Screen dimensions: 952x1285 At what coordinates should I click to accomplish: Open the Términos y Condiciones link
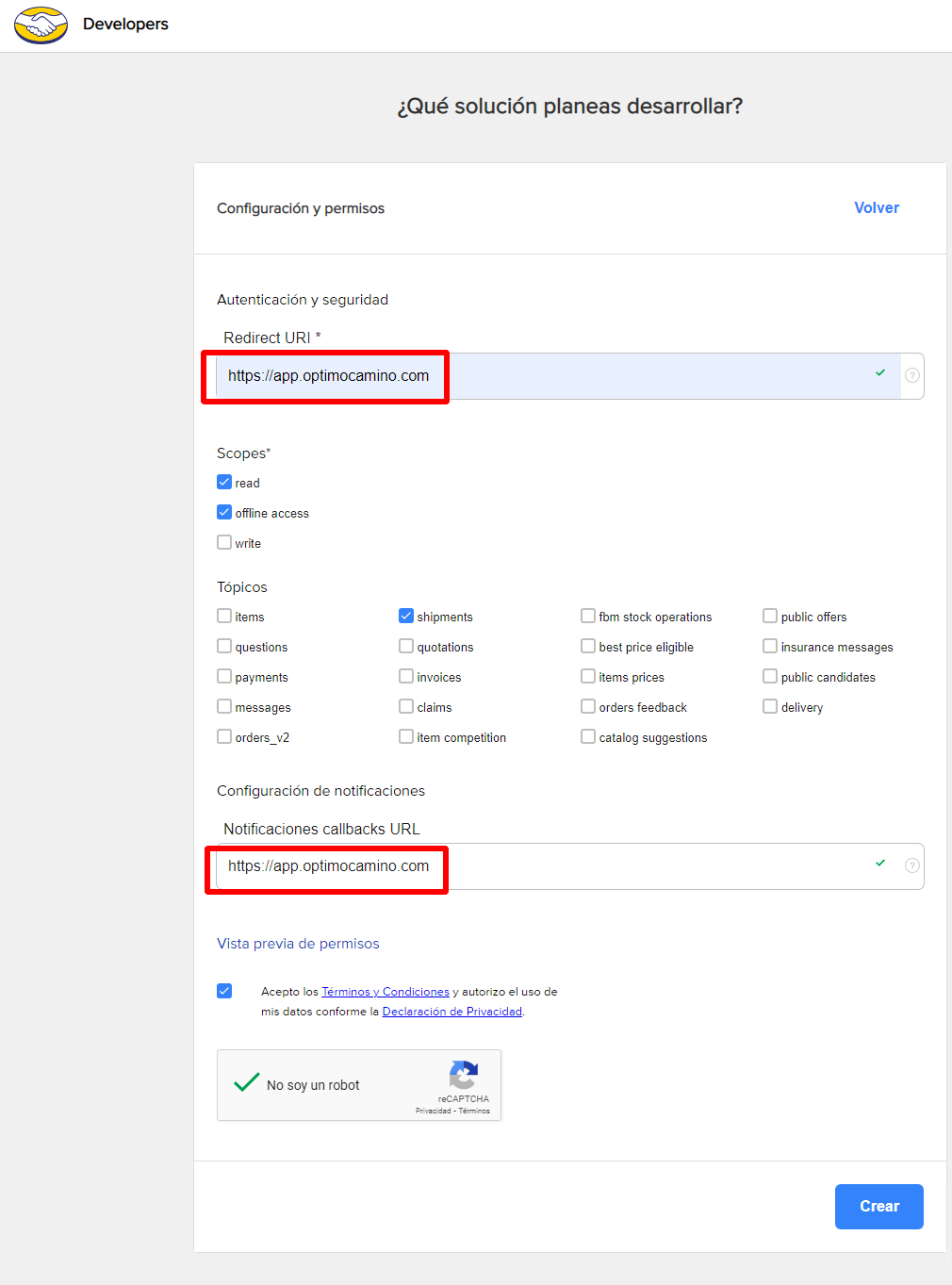click(385, 992)
